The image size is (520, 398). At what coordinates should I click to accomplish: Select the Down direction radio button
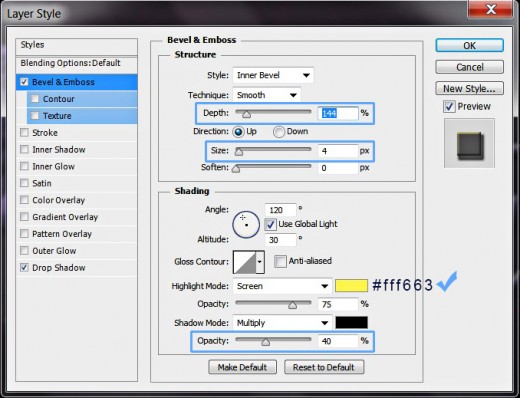coord(279,132)
